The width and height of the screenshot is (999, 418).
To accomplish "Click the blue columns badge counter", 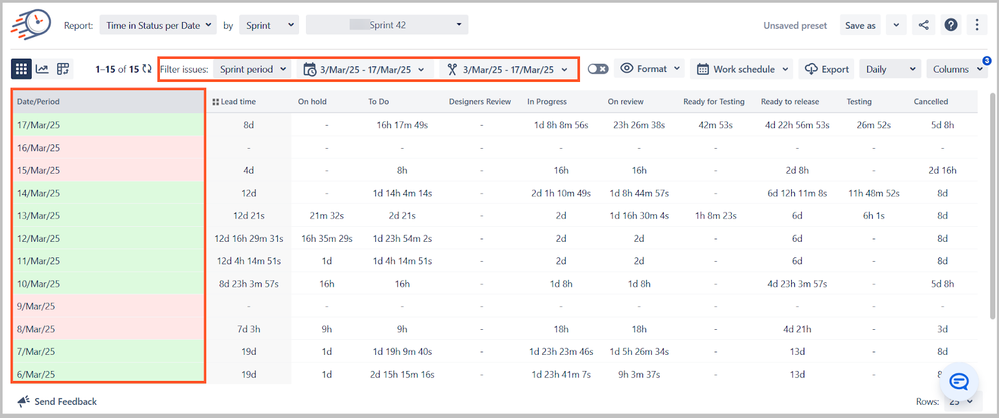I will [986, 61].
